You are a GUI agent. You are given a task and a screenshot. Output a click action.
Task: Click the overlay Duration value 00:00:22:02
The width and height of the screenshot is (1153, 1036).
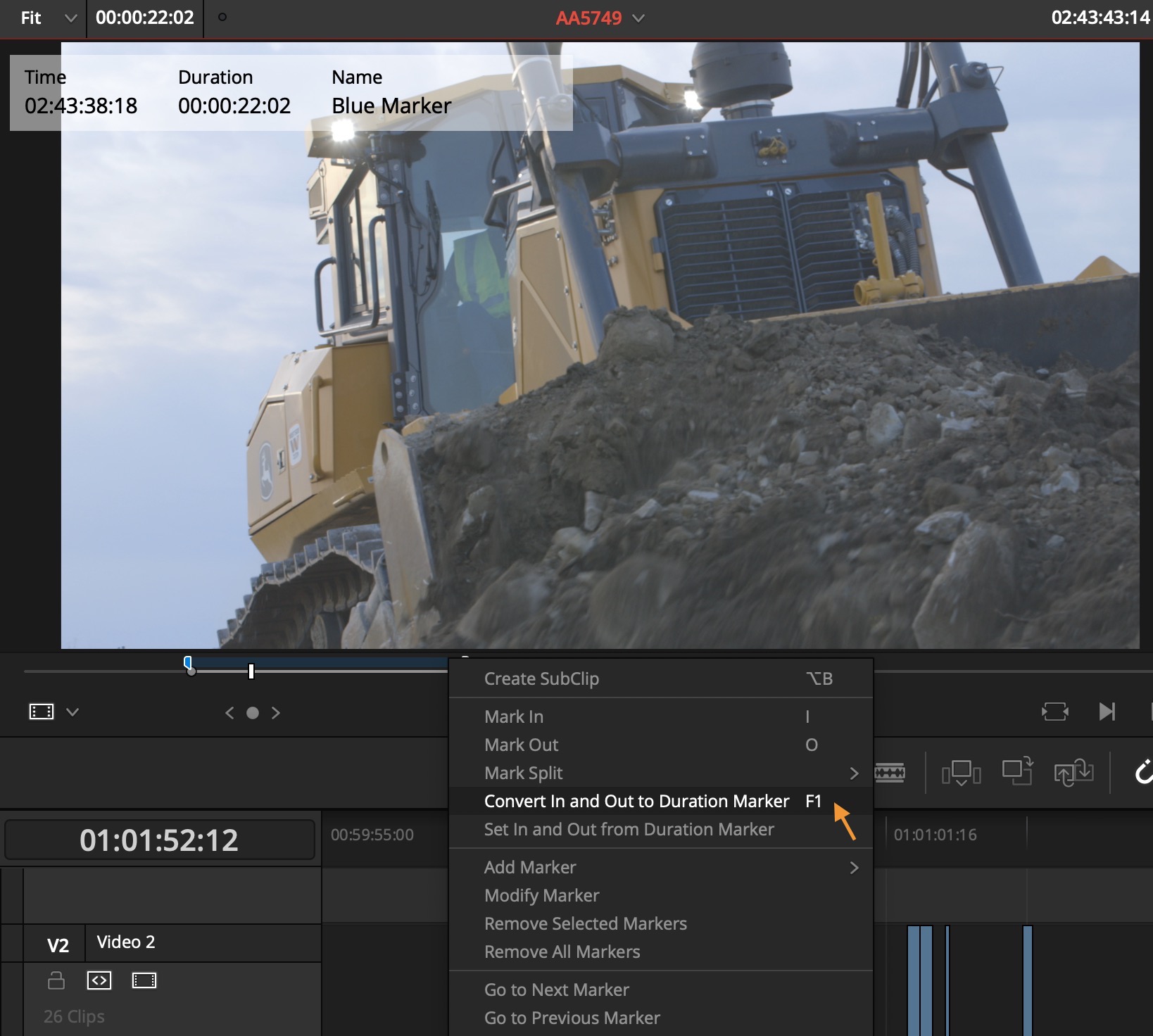[234, 106]
